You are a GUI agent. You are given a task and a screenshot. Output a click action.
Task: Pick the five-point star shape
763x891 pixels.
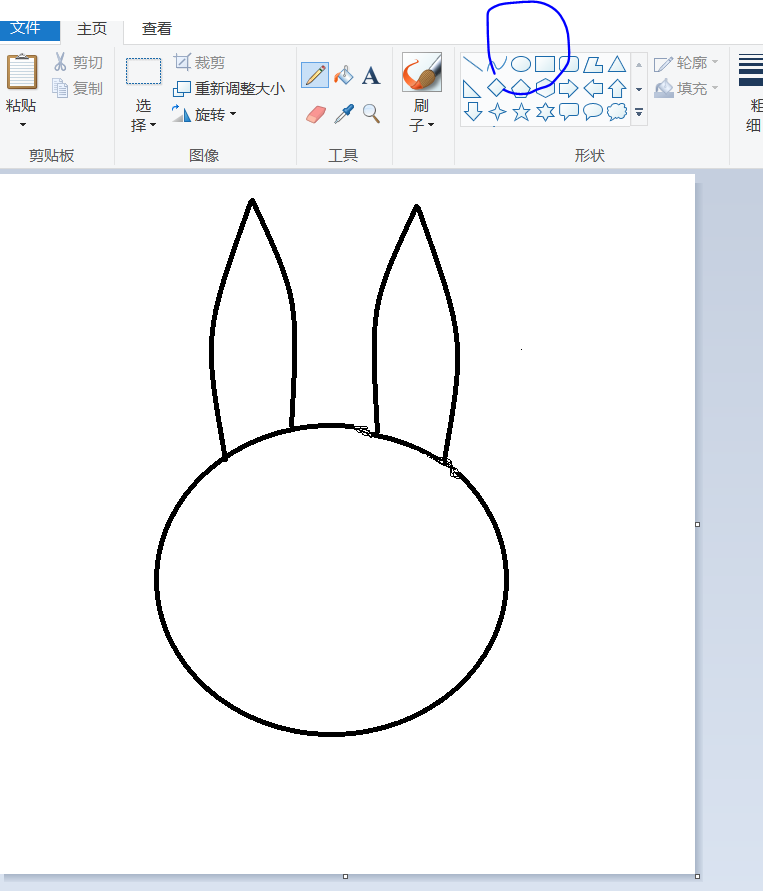point(521,112)
